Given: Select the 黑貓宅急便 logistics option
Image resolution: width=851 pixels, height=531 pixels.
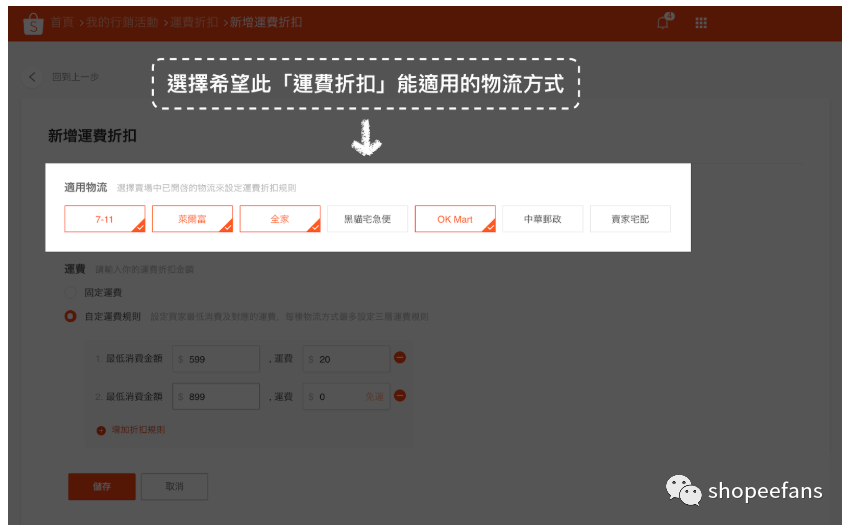Looking at the screenshot, I should (367, 219).
